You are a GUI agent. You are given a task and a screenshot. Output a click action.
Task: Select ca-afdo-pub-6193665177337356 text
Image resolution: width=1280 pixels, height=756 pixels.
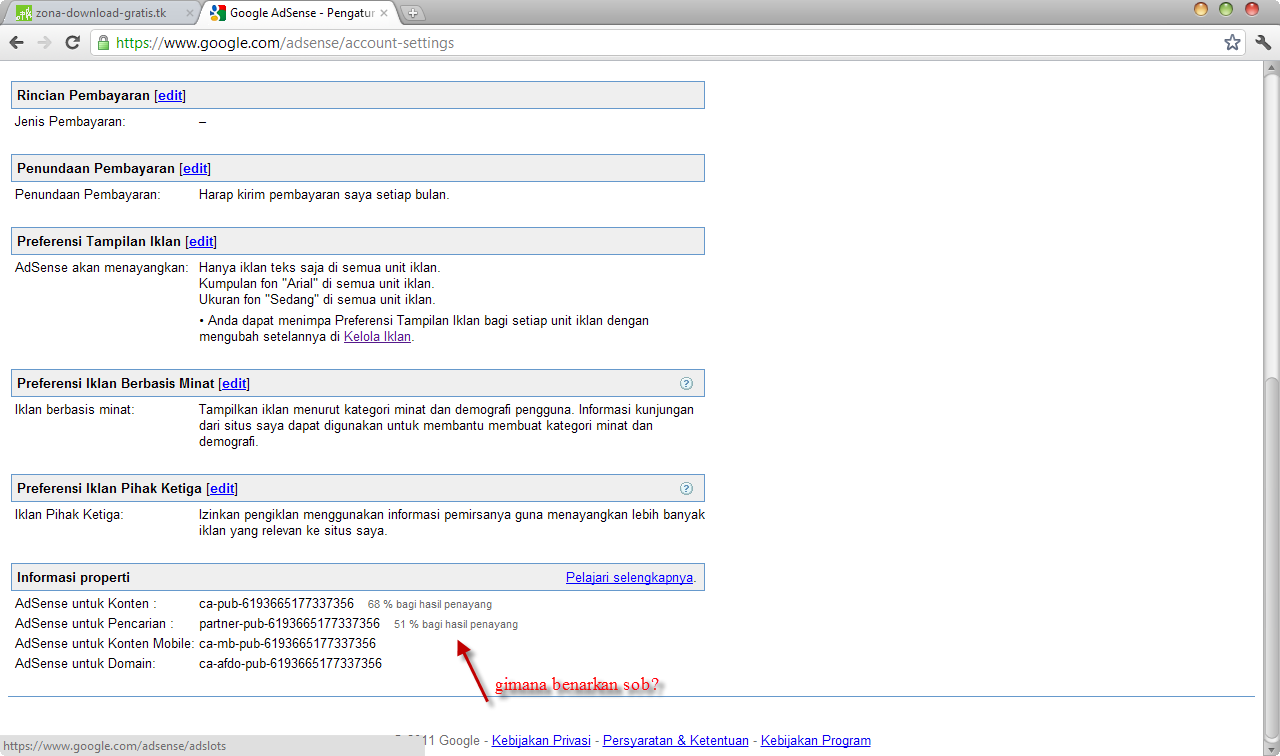(290, 664)
